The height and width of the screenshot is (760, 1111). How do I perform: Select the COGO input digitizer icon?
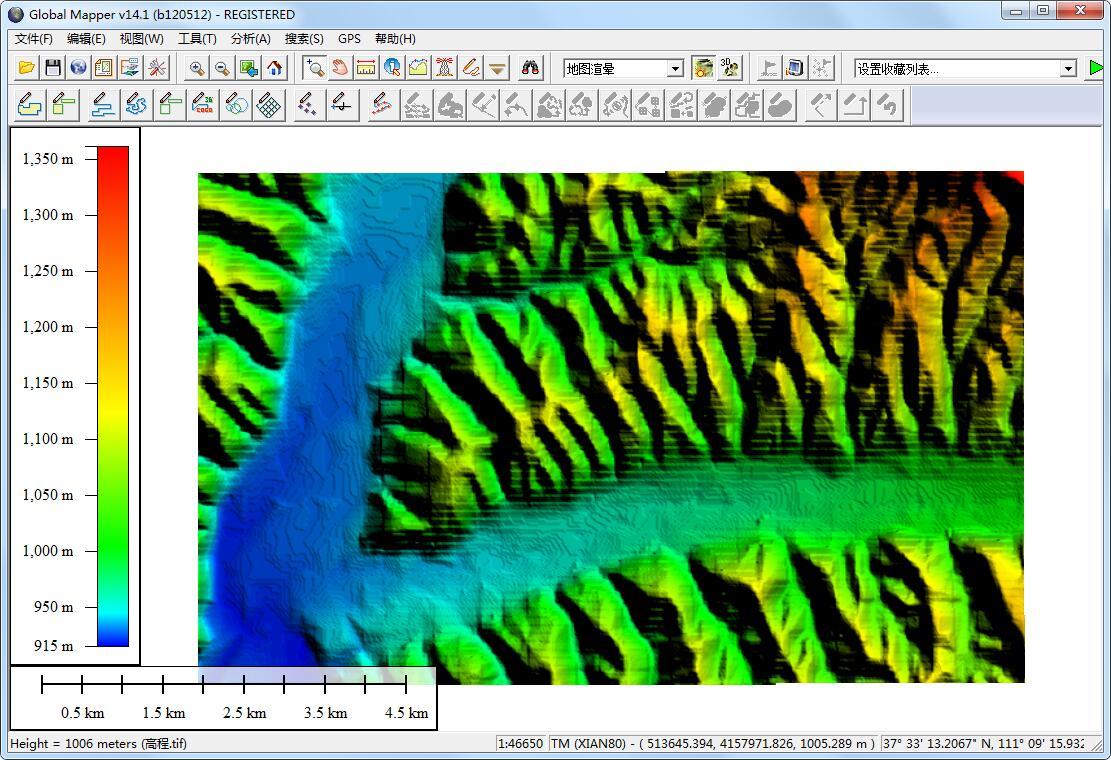click(x=203, y=106)
